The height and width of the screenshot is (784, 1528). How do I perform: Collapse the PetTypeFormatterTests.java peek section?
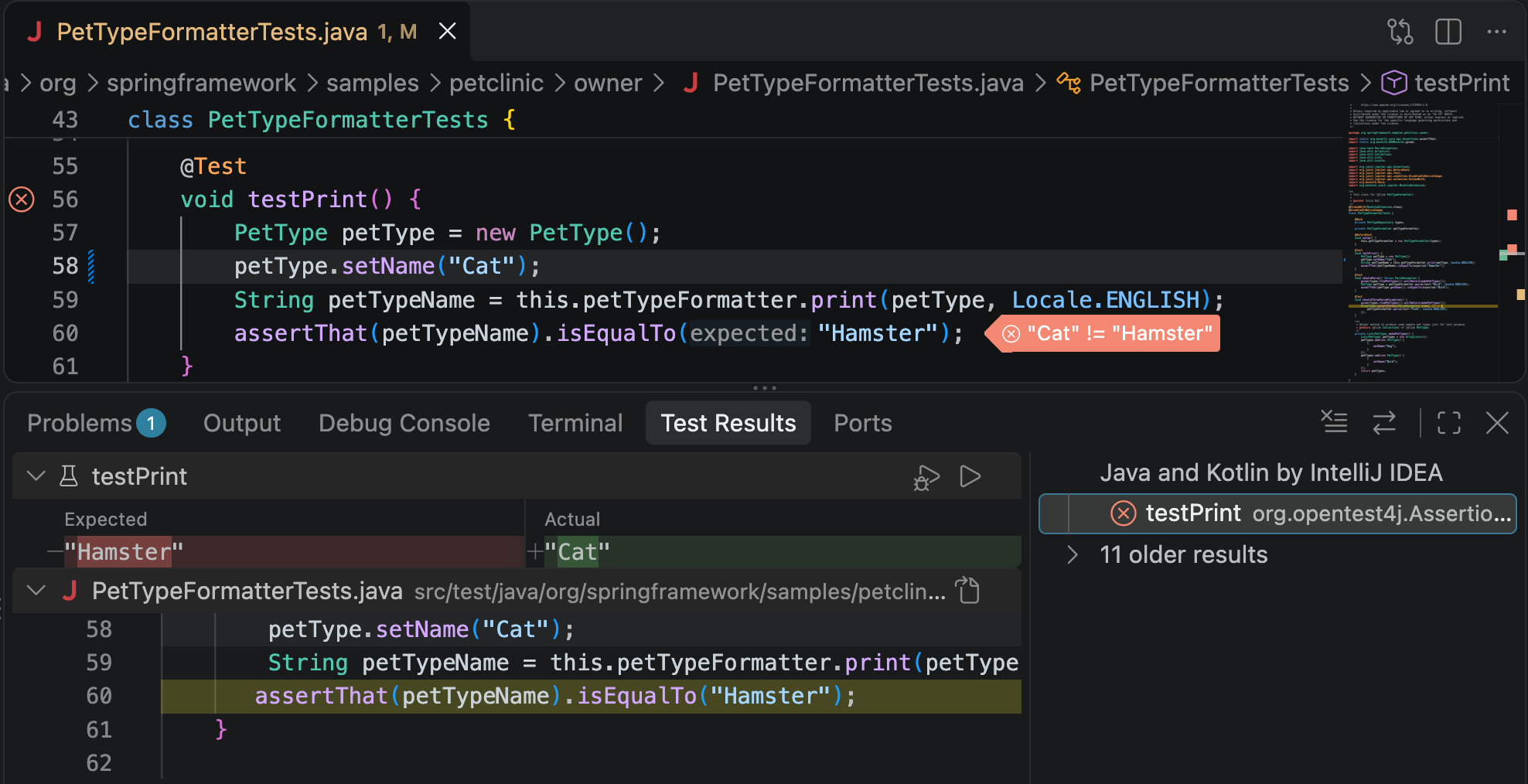click(x=36, y=591)
